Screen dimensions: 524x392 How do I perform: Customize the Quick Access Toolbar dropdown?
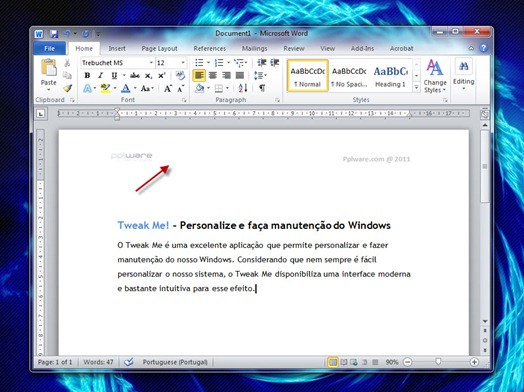98,34
